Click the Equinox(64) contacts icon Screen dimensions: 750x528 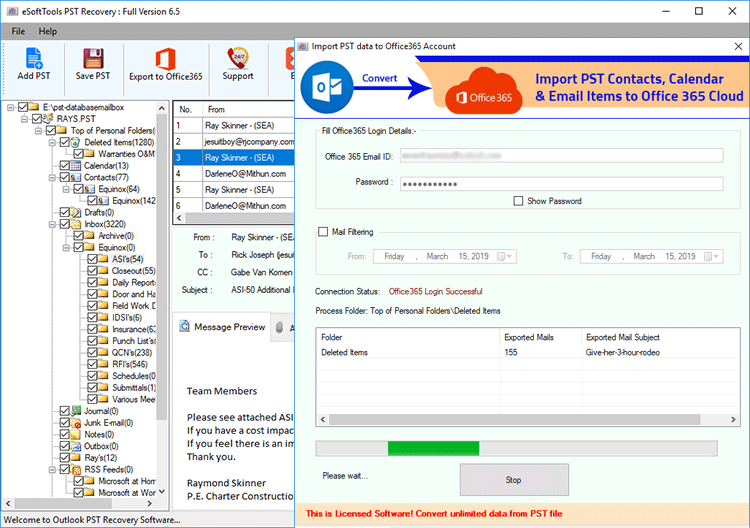coord(90,189)
